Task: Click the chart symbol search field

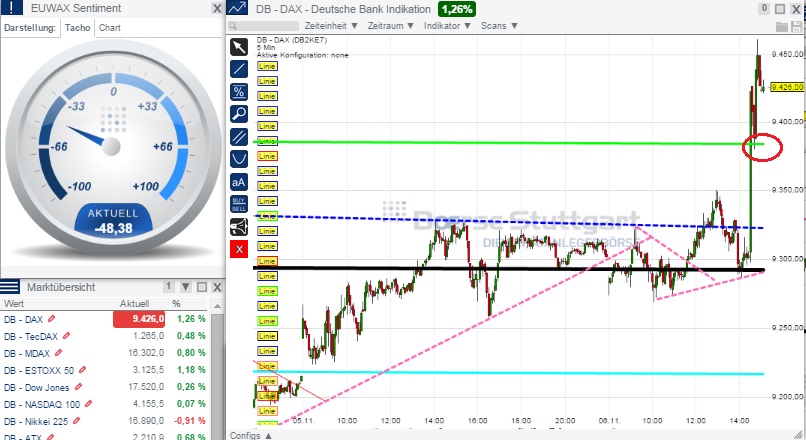Action: 264,26
